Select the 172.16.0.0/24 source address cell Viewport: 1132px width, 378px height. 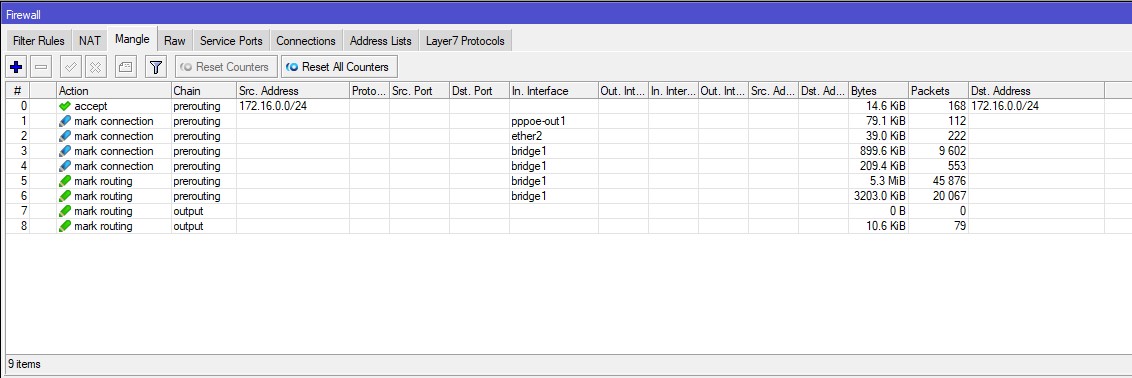point(292,106)
